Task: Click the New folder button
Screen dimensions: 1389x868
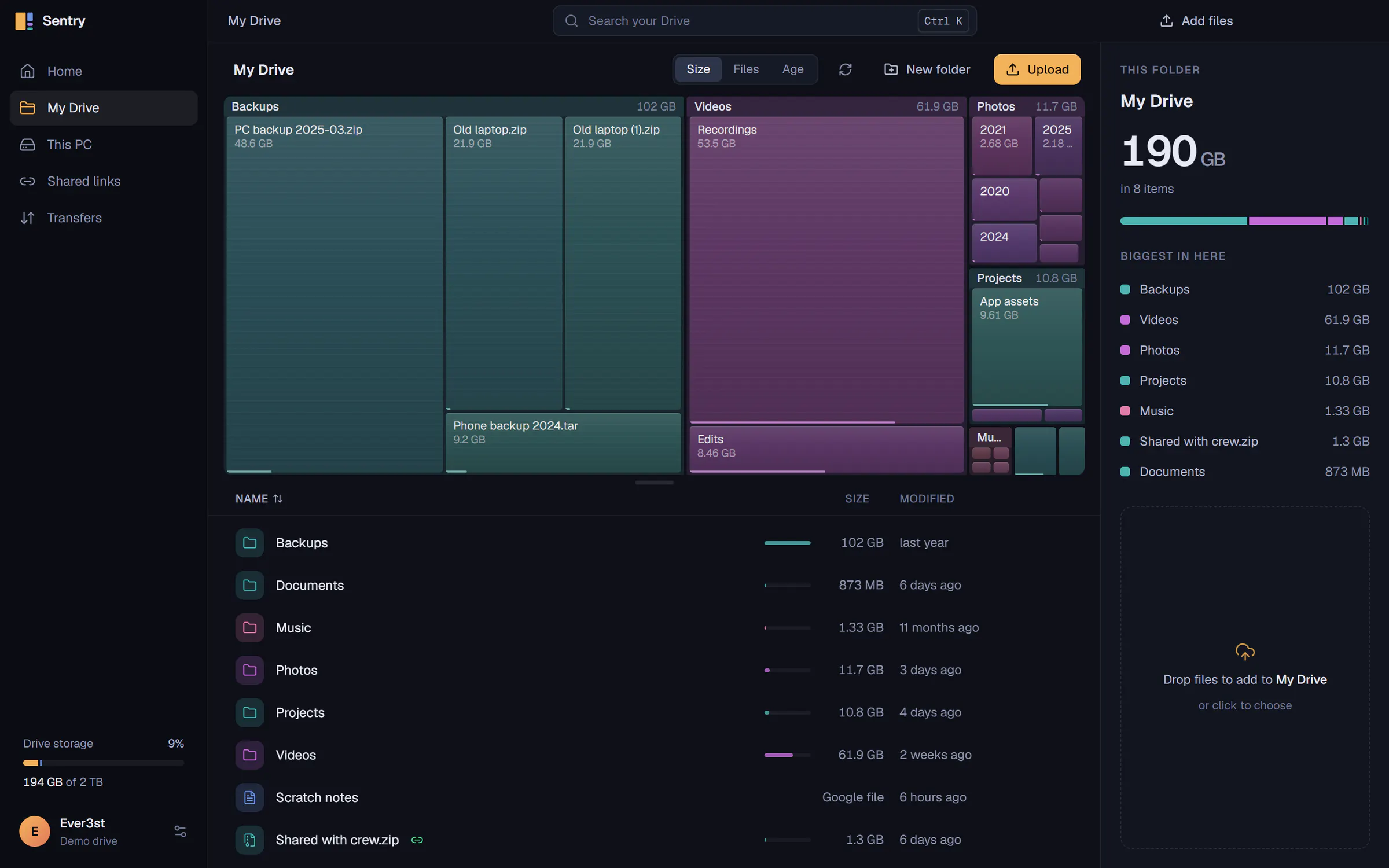Action: (x=927, y=69)
